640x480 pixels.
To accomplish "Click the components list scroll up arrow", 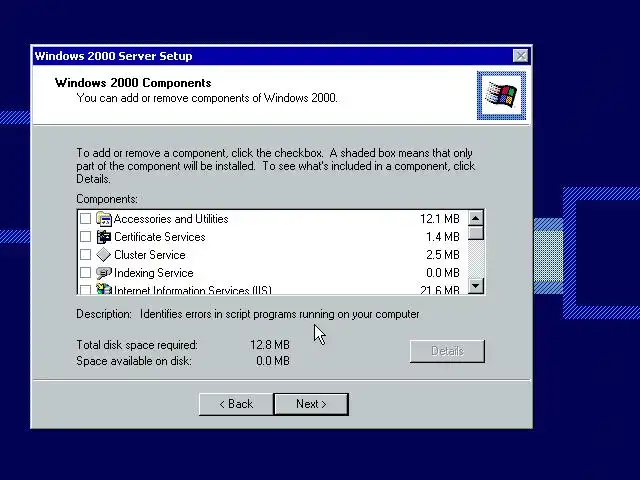I will 476,218.
